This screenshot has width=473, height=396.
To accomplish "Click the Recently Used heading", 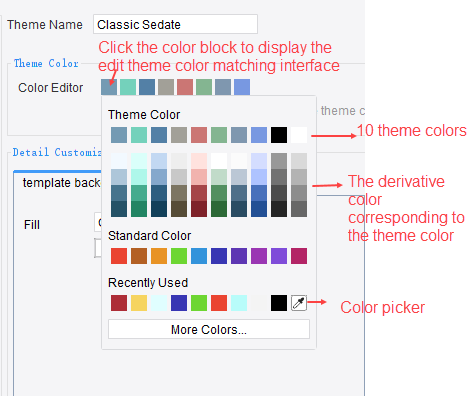I will point(148,283).
